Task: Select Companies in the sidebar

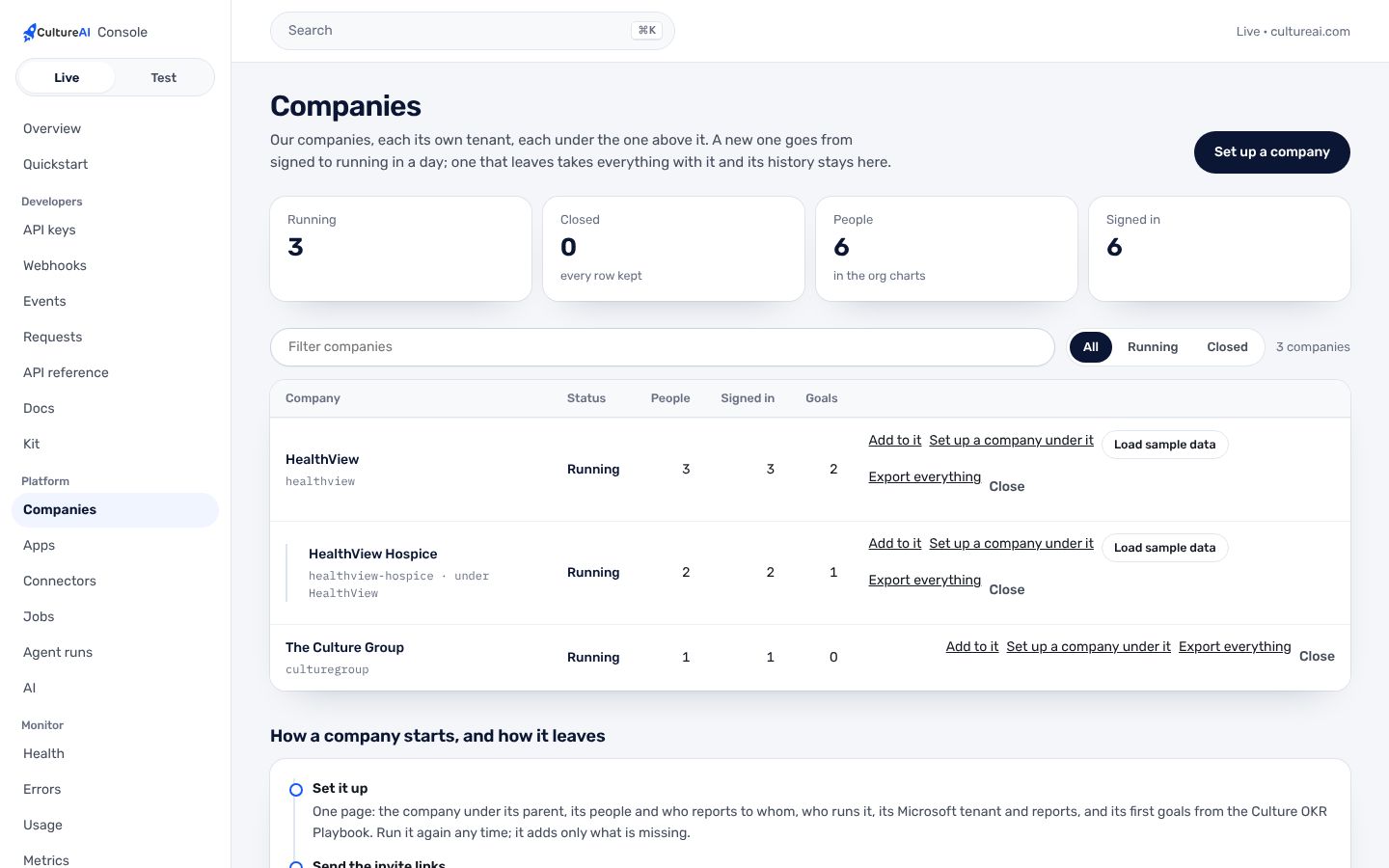Action: 115,509
